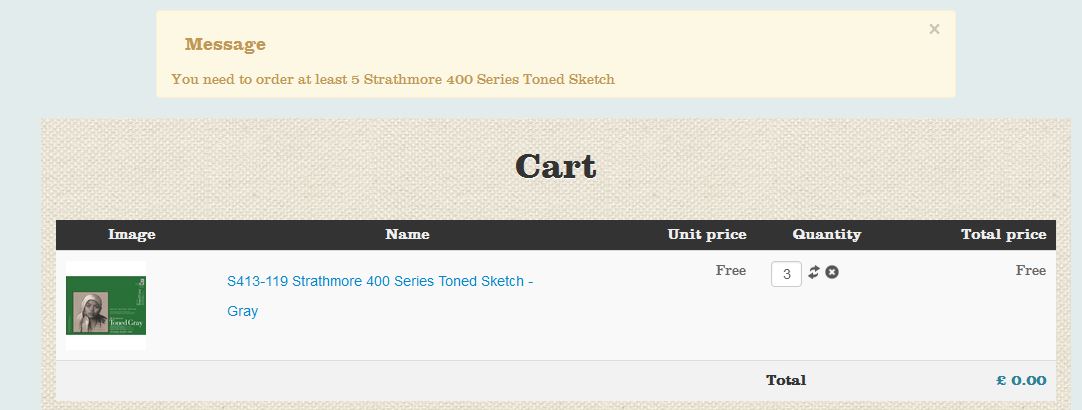Select the Total price column header
The height and width of the screenshot is (410, 1082).
1003,234
